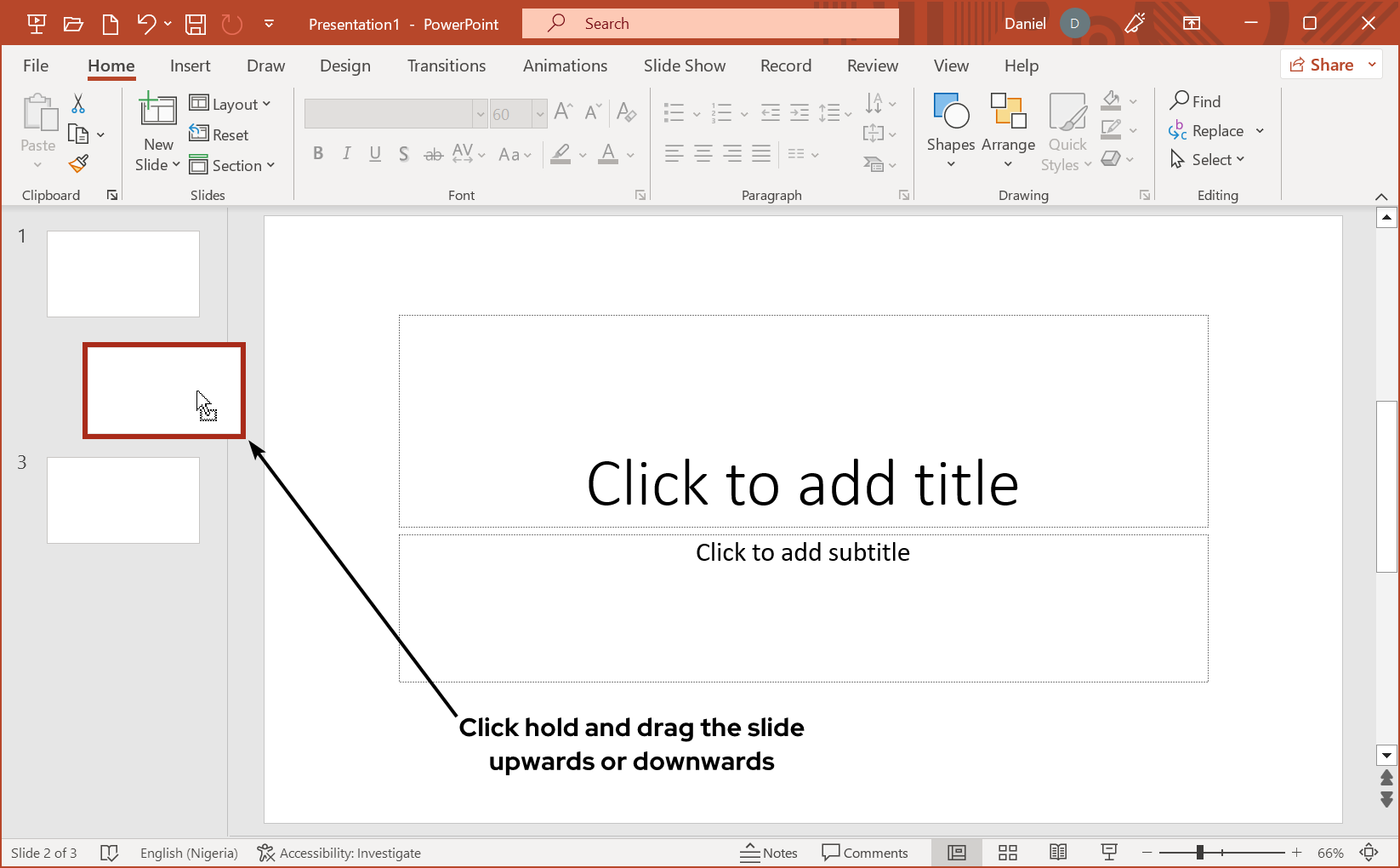Show the Comments pane
Screen dimensions: 1400x868
(867, 852)
